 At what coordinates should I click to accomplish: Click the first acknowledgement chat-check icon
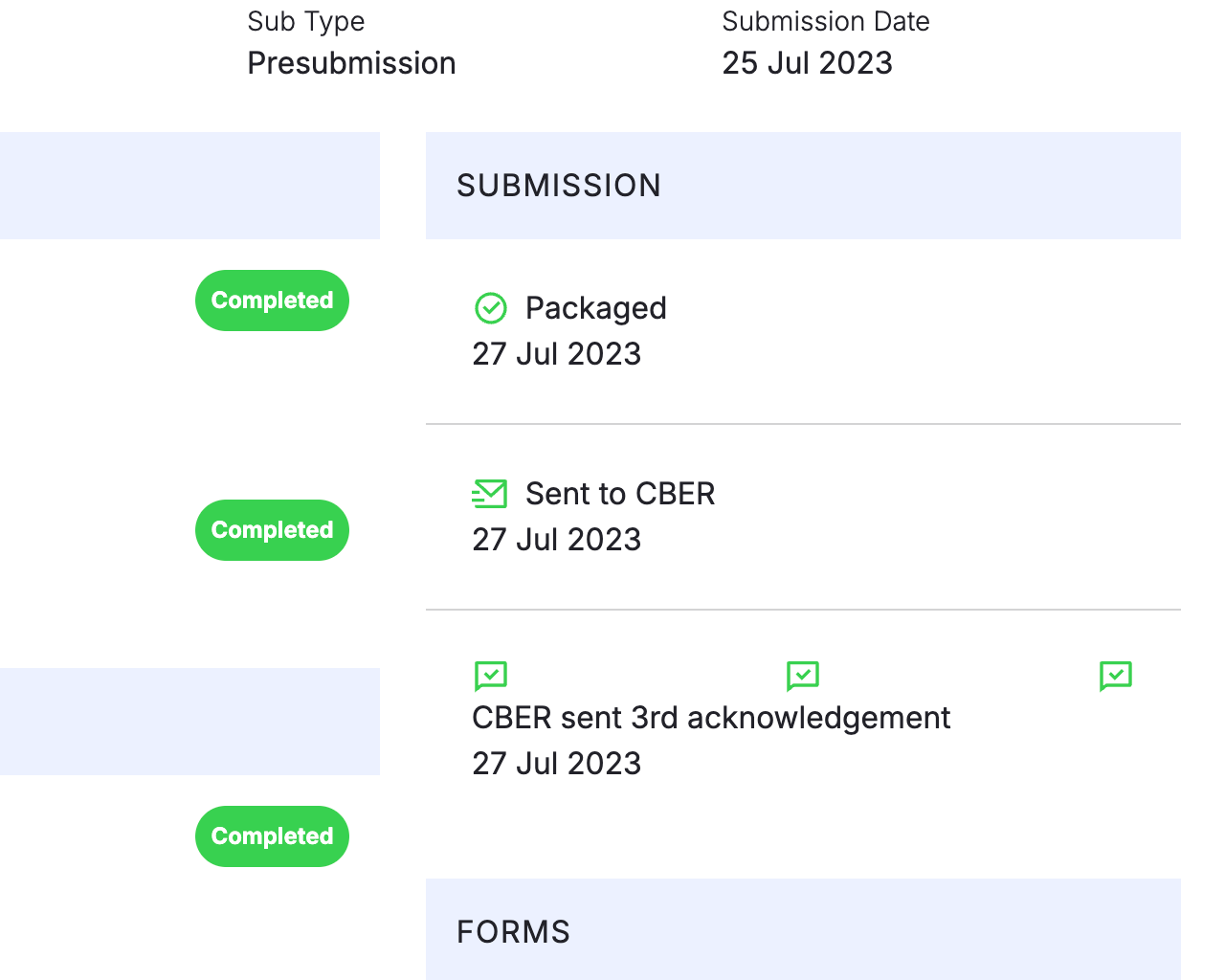(491, 676)
